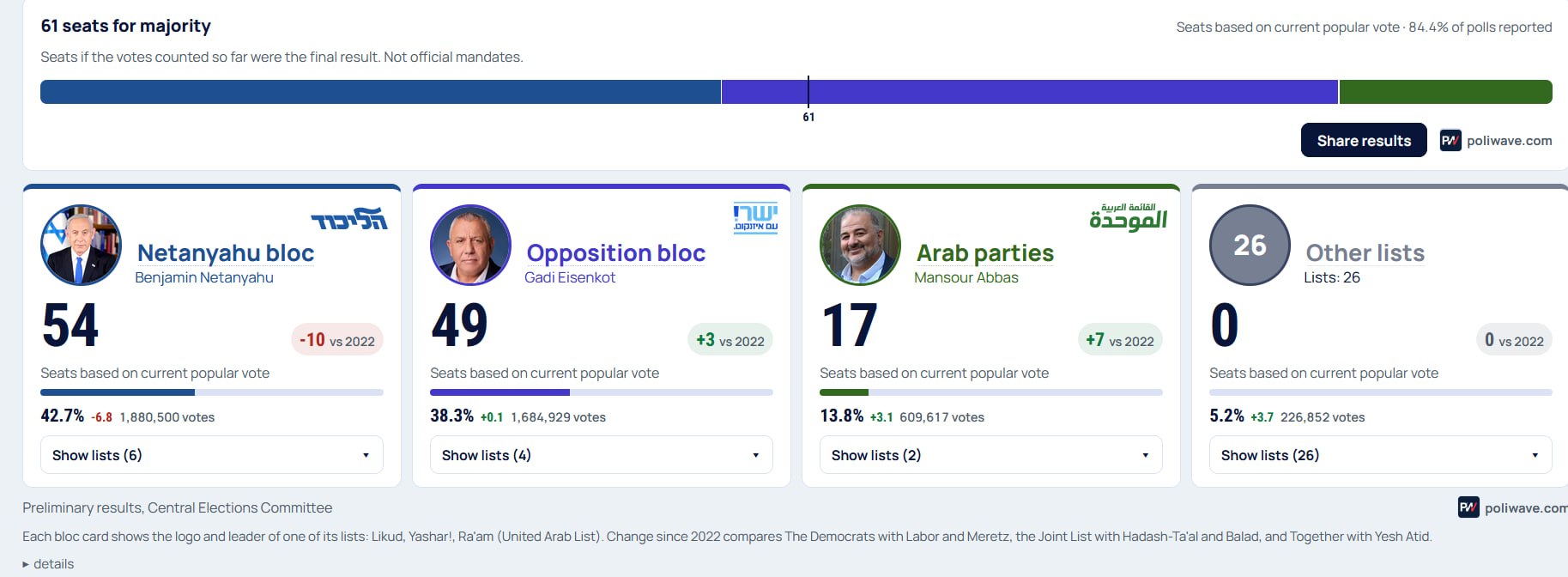Click the Opposition bloc heading
Viewport: 1568px width, 577px height.
point(616,253)
